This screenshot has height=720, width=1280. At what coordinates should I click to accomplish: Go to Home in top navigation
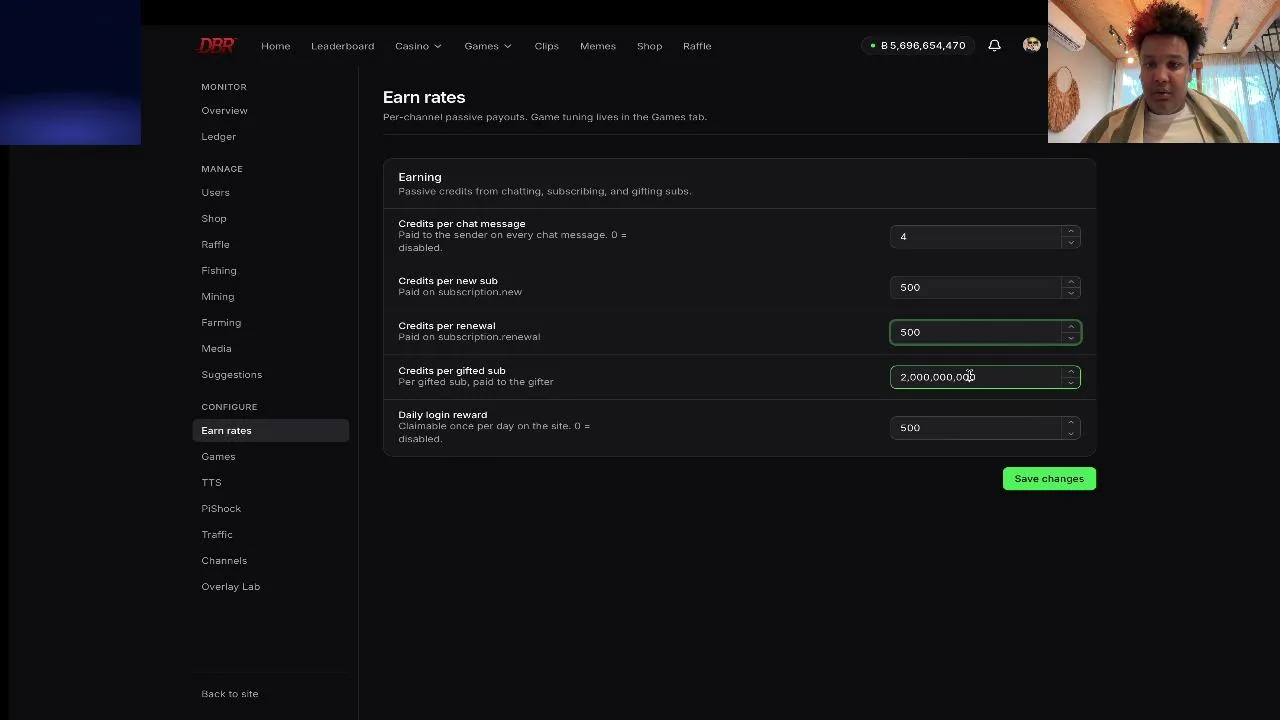[275, 46]
